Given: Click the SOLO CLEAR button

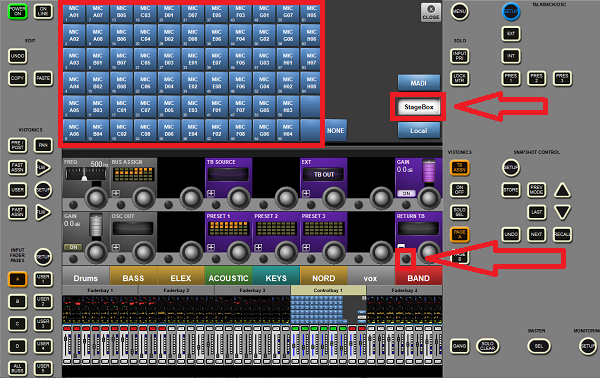Looking at the screenshot, I should point(488,346).
